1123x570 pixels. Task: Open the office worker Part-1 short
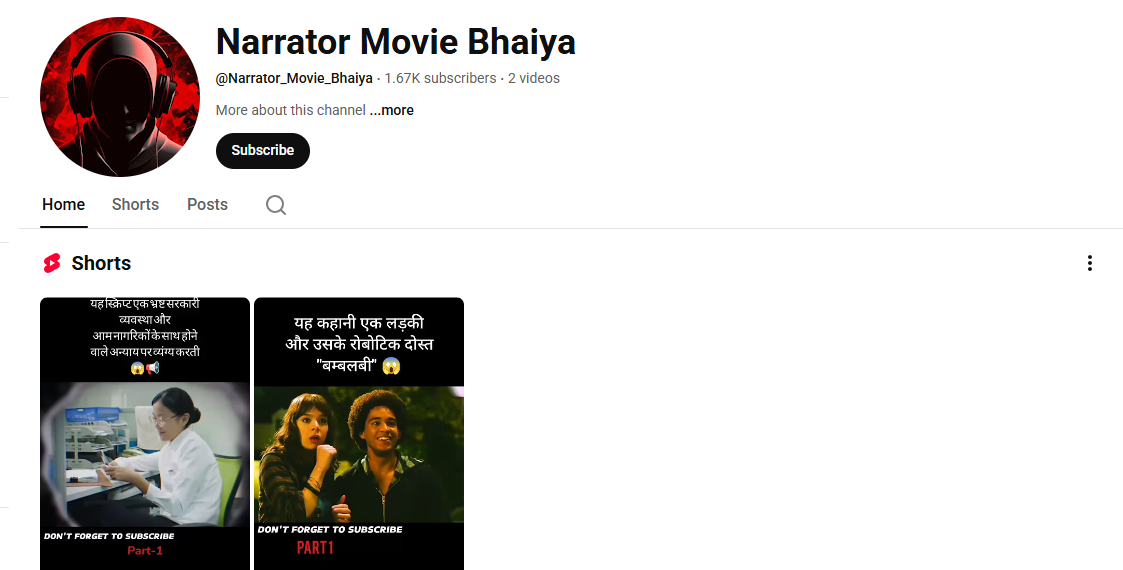(x=145, y=434)
